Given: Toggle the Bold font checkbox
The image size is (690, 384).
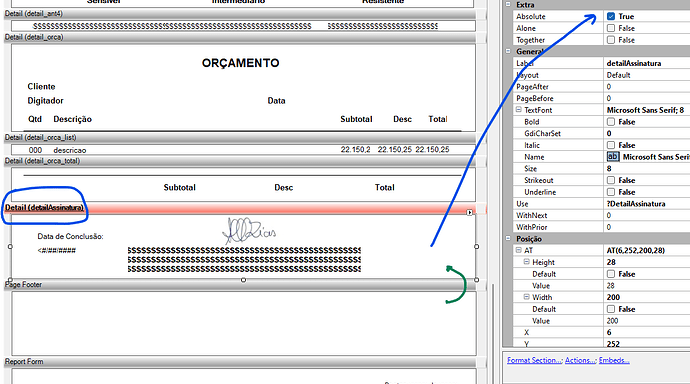Looking at the screenshot, I should [611, 122].
